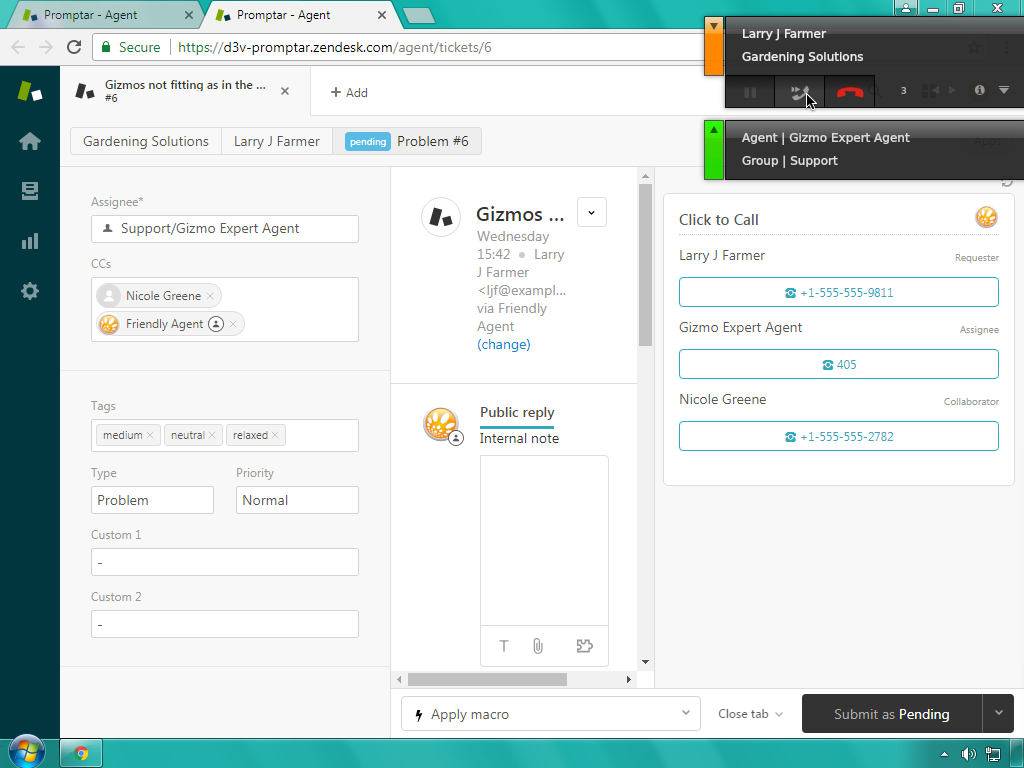The height and width of the screenshot is (768, 1024).
Task: Switch to the Internal note tab
Action: (x=519, y=438)
